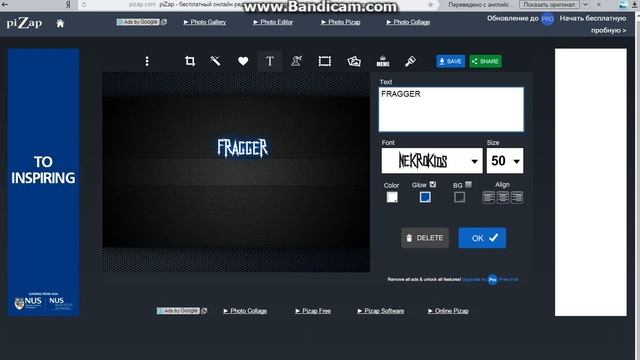Delete the text with DELETE button
Viewport: 640px width, 360px height.
[425, 238]
